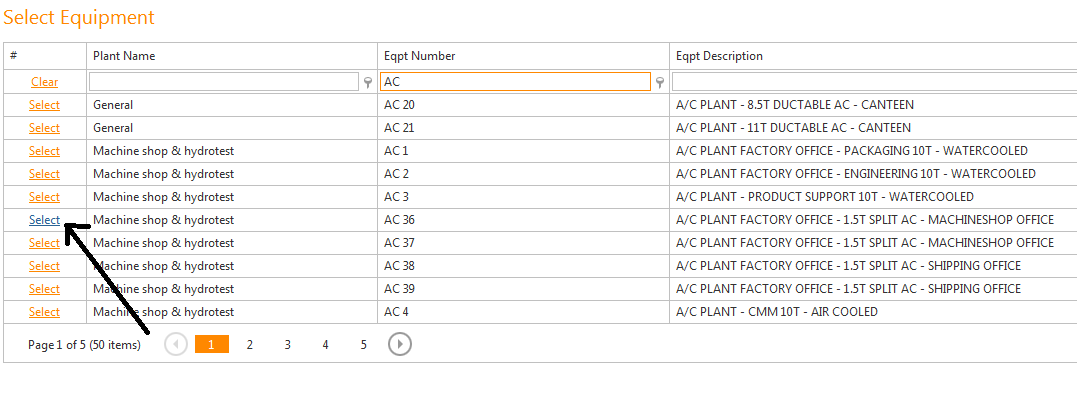
Task: Click filter icon next to Plant Name field
Action: pyautogui.click(x=368, y=82)
